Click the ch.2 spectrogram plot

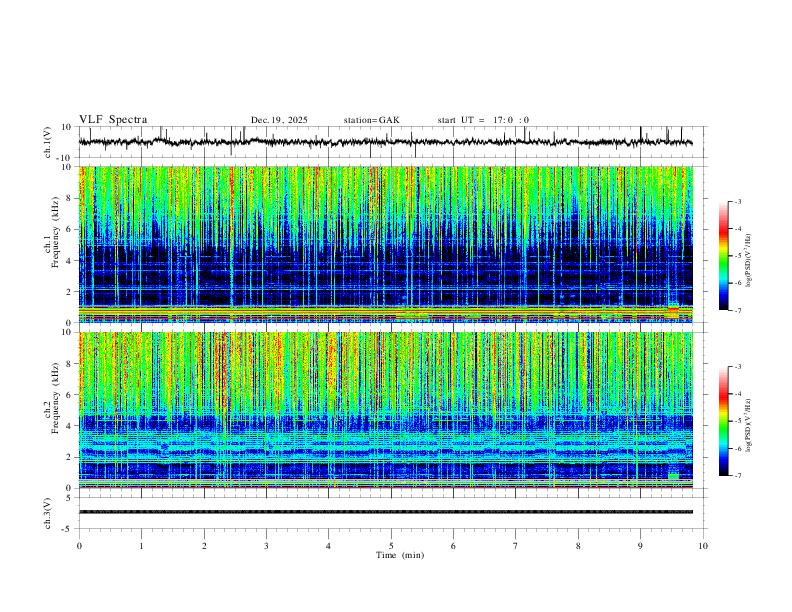386,410
